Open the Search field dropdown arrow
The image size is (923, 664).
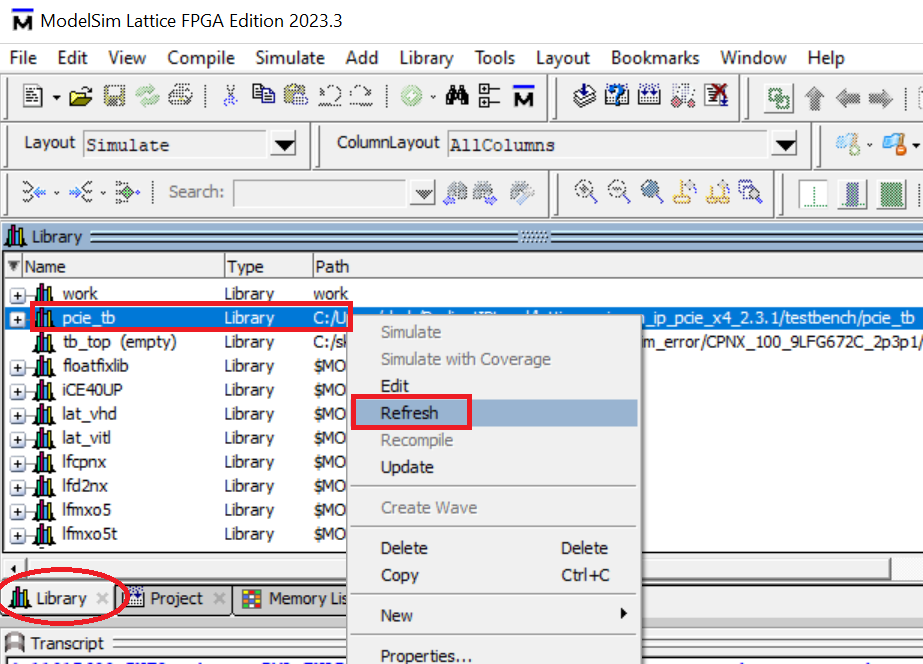coord(423,193)
